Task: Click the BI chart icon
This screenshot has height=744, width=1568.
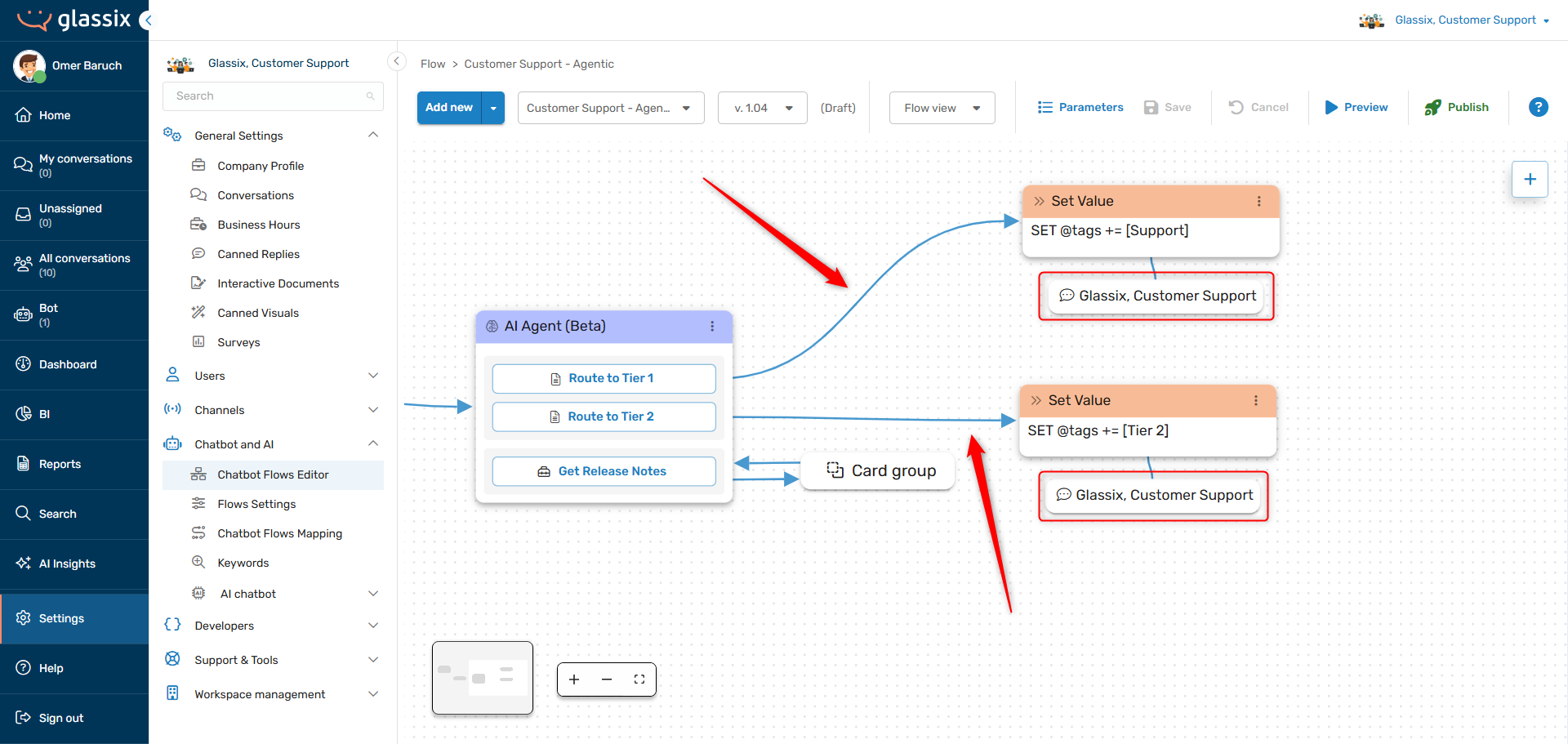Action: 24,414
